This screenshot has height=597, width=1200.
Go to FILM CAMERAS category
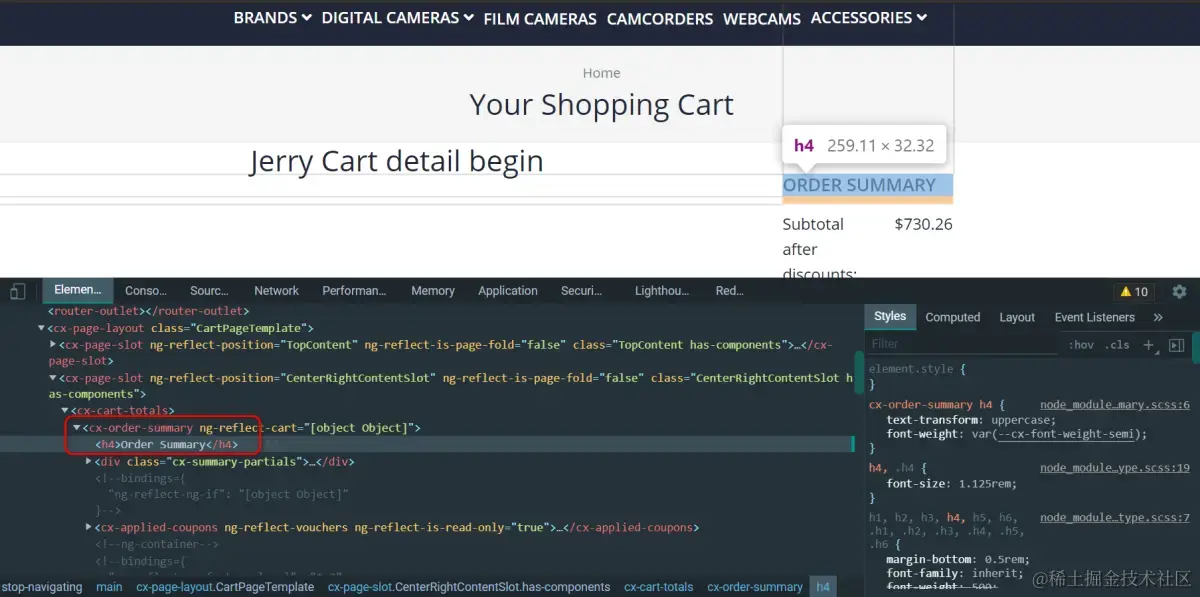tap(540, 19)
